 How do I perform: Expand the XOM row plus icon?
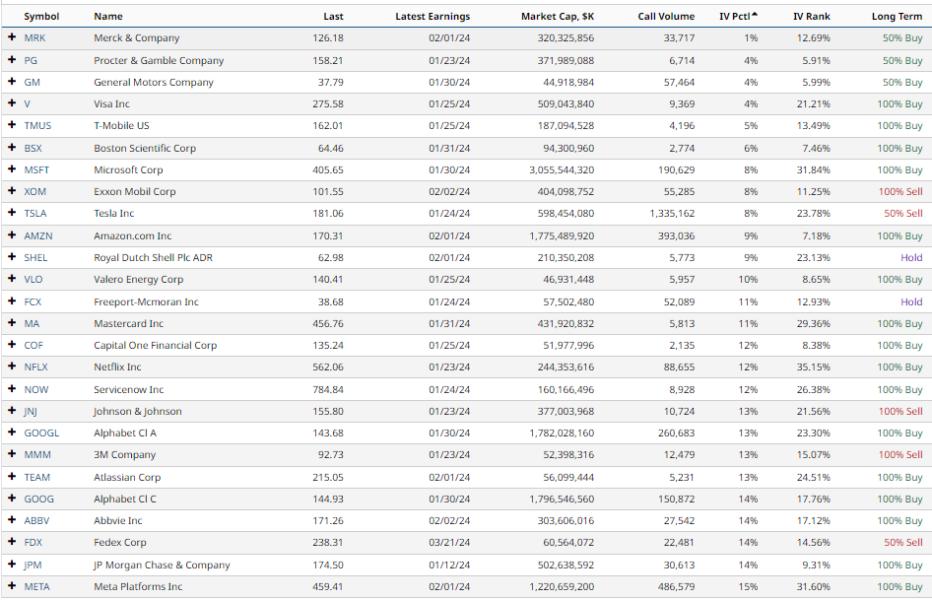click(12, 191)
